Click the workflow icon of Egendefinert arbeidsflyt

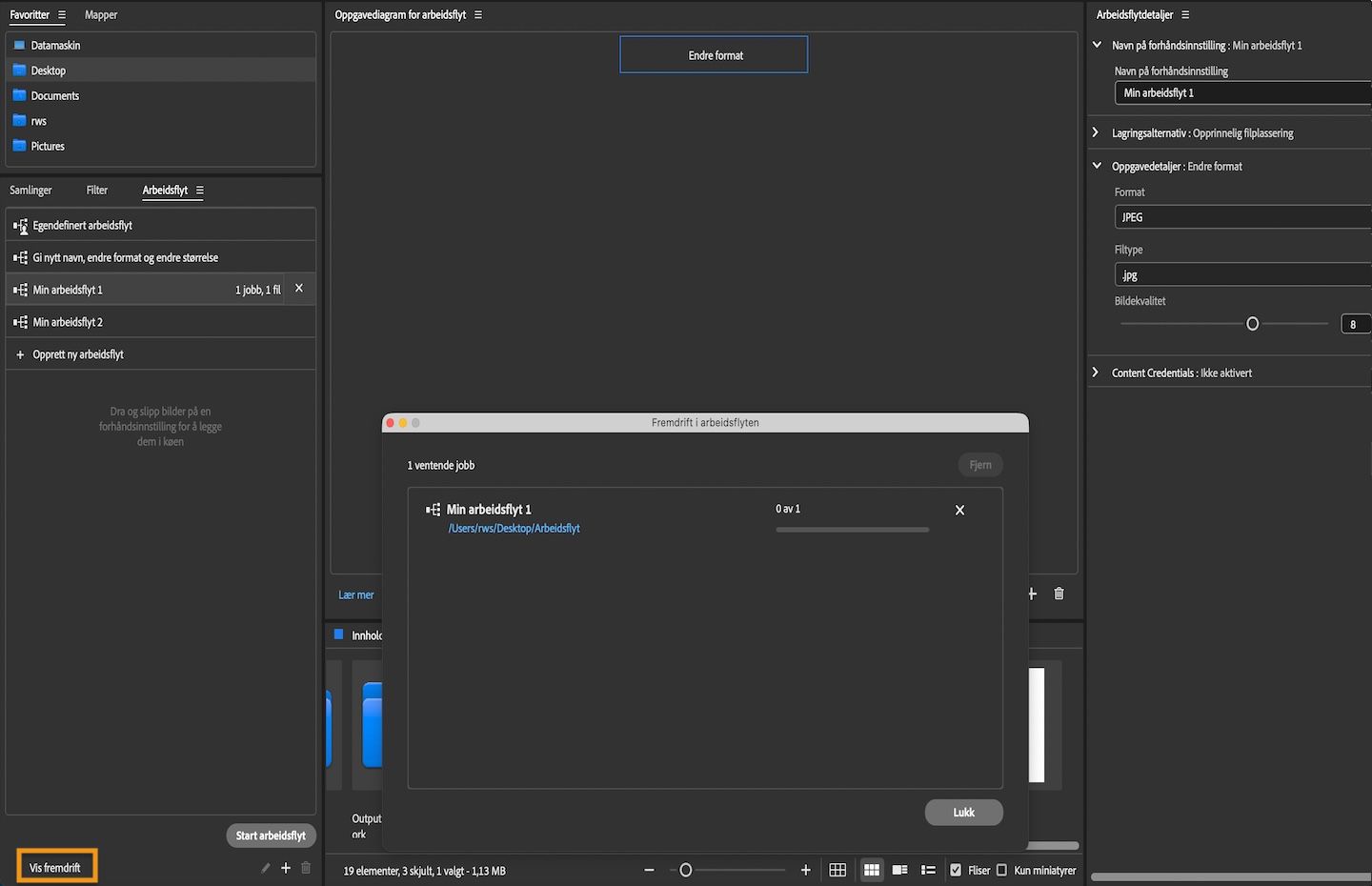click(x=21, y=227)
